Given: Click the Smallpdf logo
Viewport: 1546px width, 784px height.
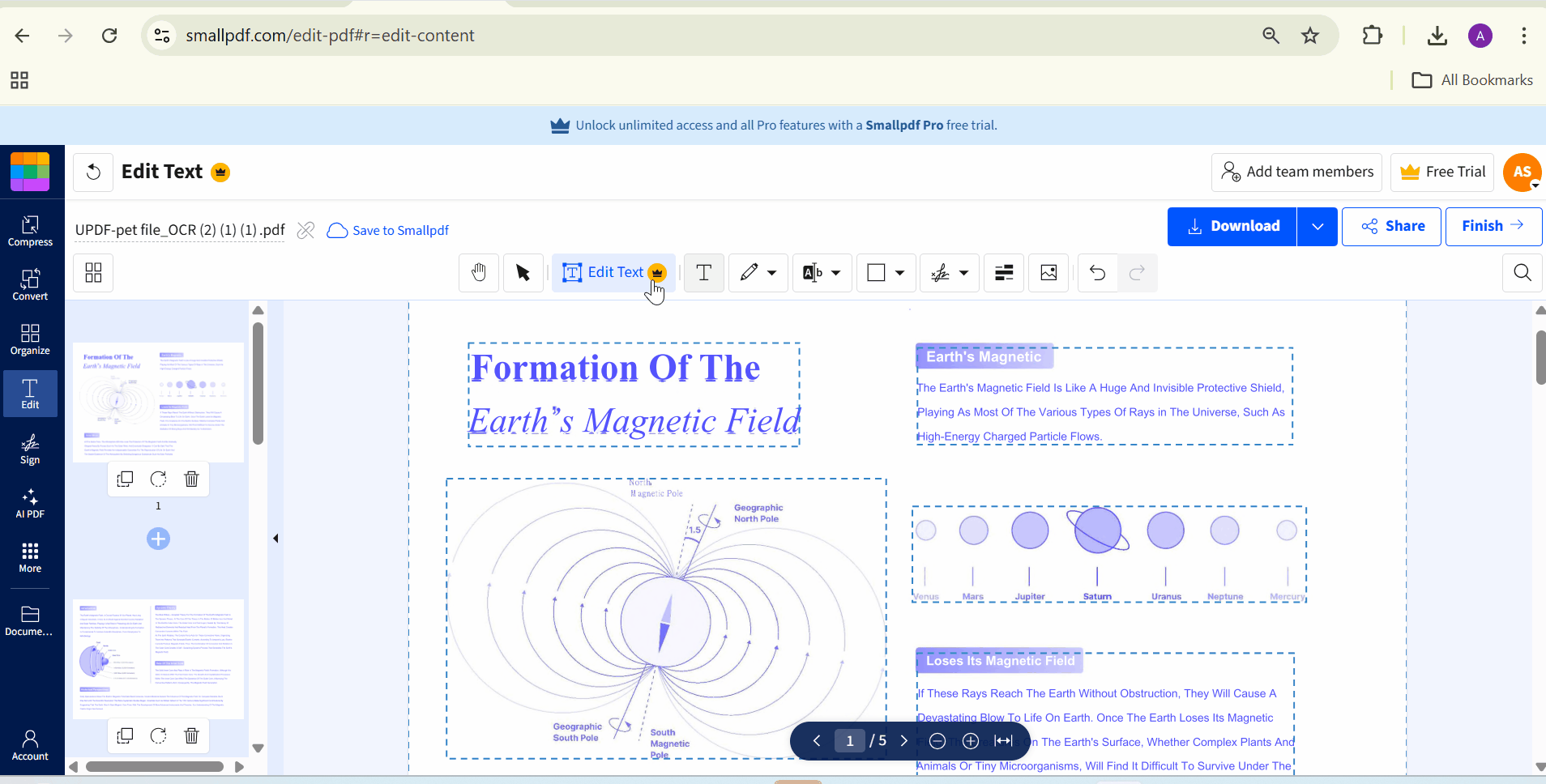Looking at the screenshot, I should pos(30,172).
